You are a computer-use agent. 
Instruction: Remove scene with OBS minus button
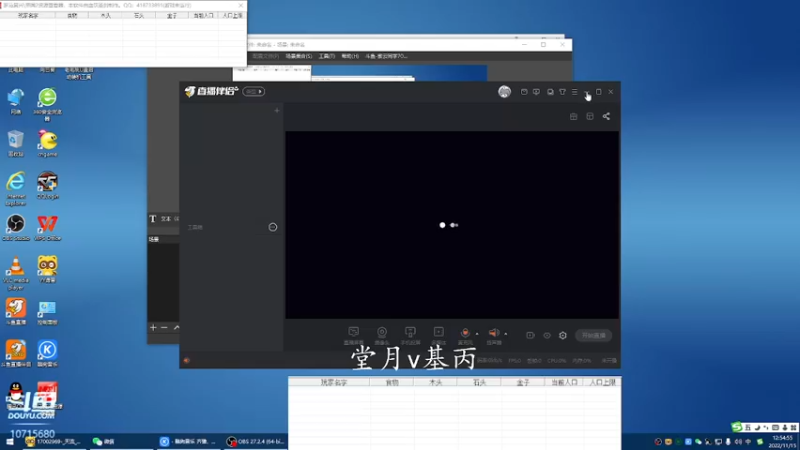pyautogui.click(x=164, y=328)
